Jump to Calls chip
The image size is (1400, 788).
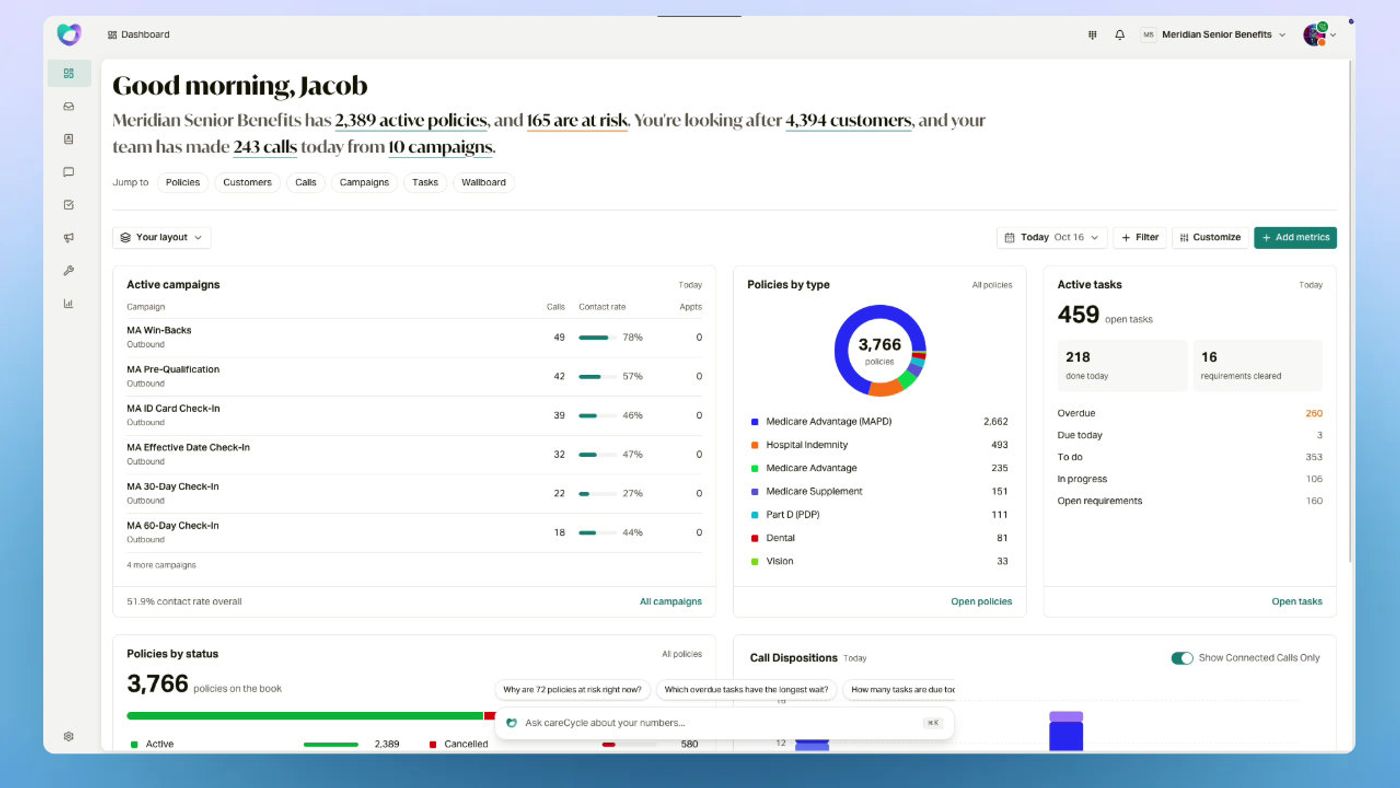[306, 183]
